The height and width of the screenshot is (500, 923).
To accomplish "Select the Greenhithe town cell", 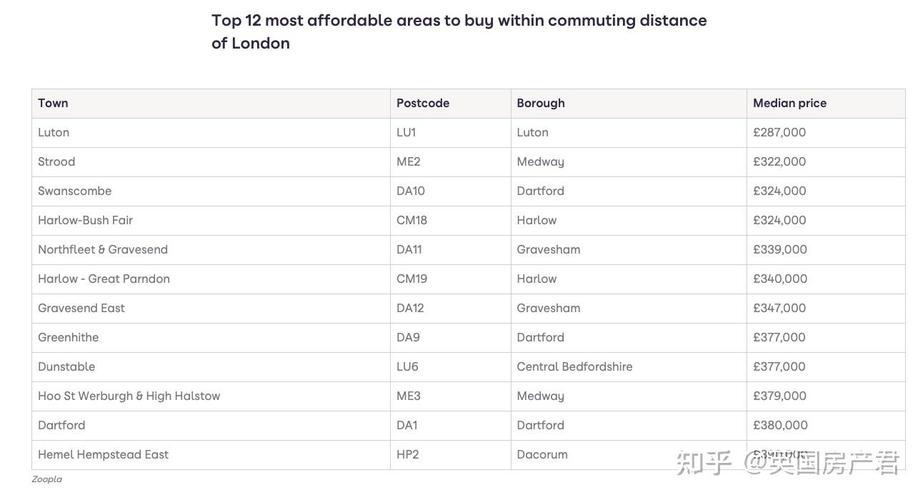I will tap(68, 337).
